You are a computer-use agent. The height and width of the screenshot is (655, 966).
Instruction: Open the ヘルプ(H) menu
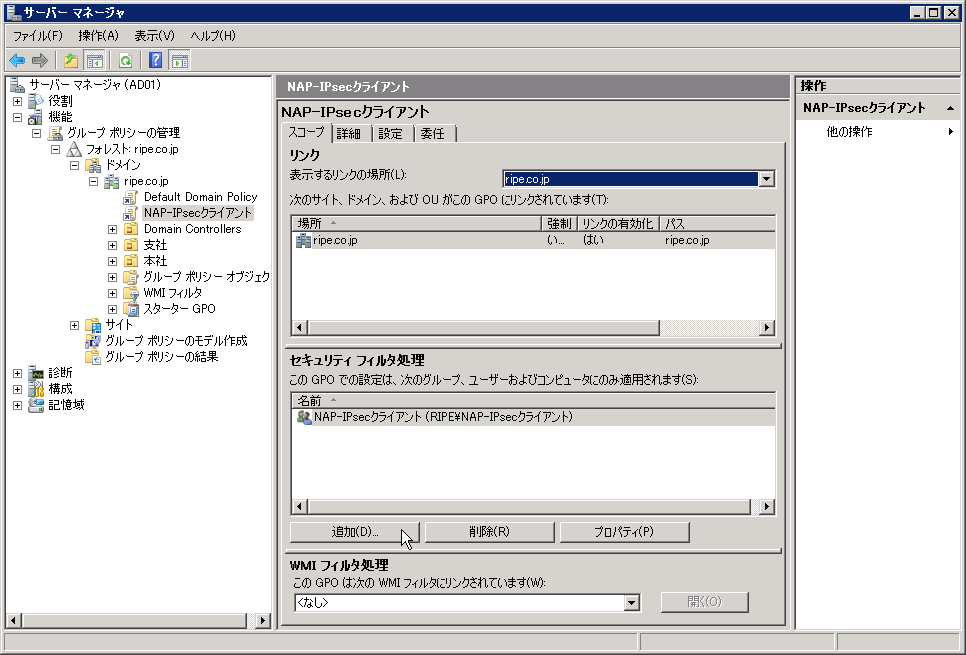pos(213,36)
